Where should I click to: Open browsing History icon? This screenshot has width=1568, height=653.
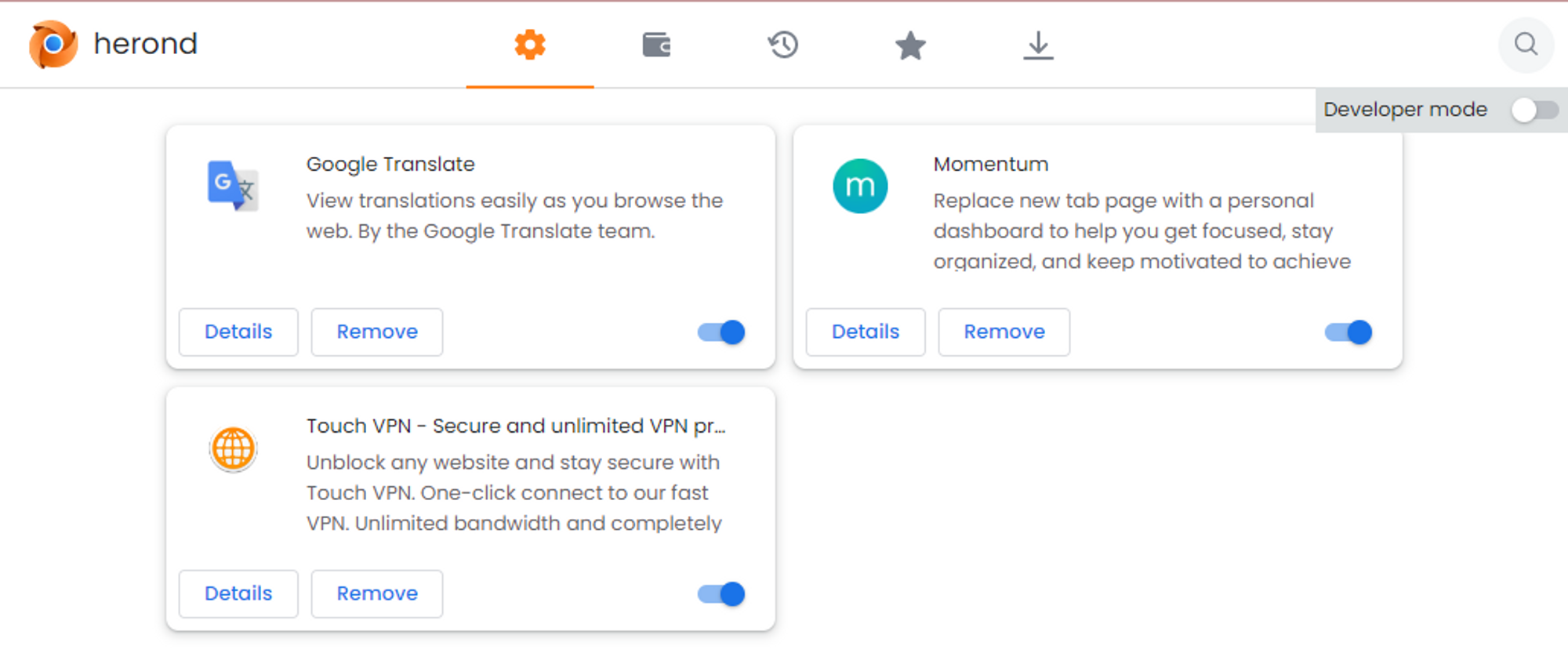783,45
